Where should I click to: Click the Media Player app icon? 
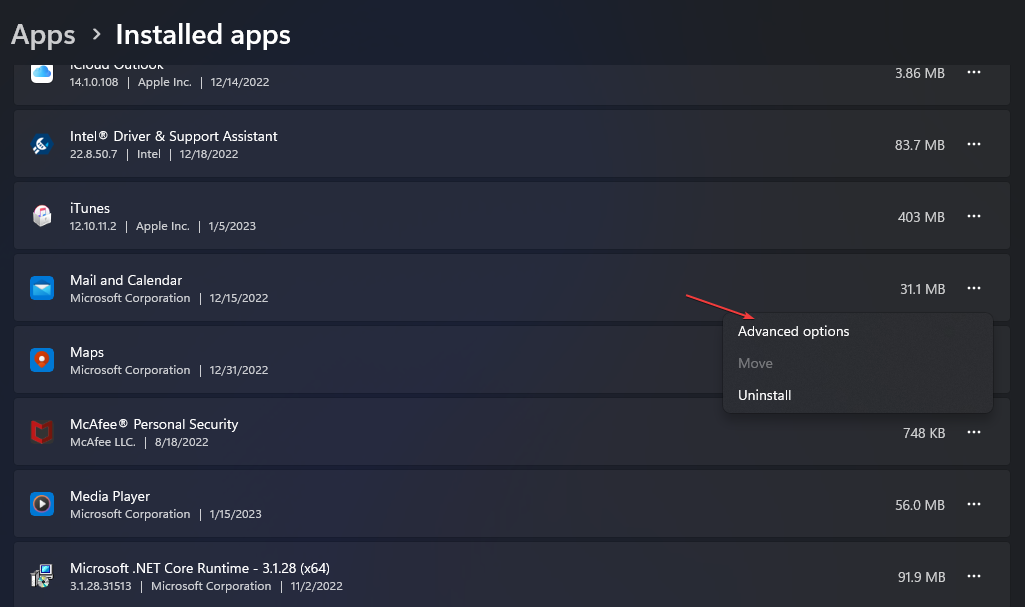tap(42, 505)
